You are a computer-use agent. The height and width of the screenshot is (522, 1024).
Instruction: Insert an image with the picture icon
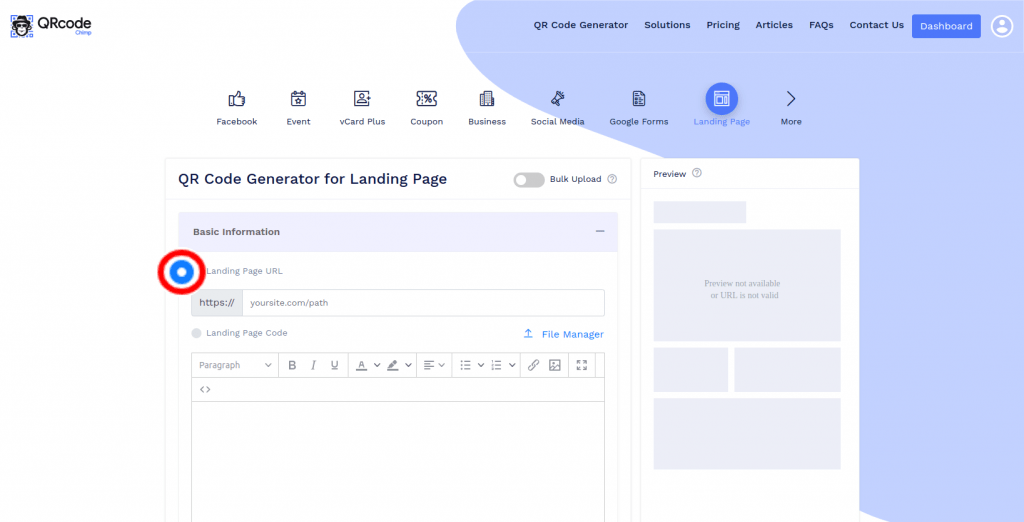pyautogui.click(x=554, y=365)
